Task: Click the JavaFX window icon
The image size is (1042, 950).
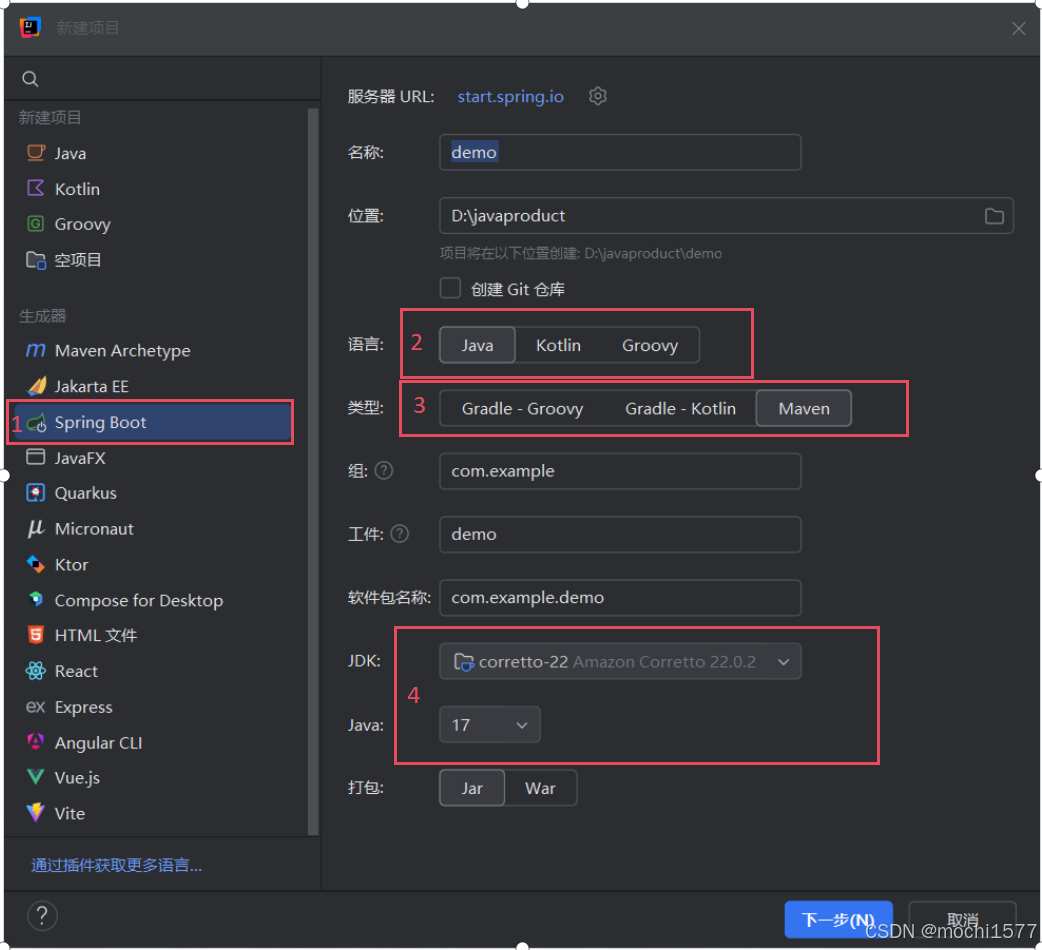Action: coord(36,457)
